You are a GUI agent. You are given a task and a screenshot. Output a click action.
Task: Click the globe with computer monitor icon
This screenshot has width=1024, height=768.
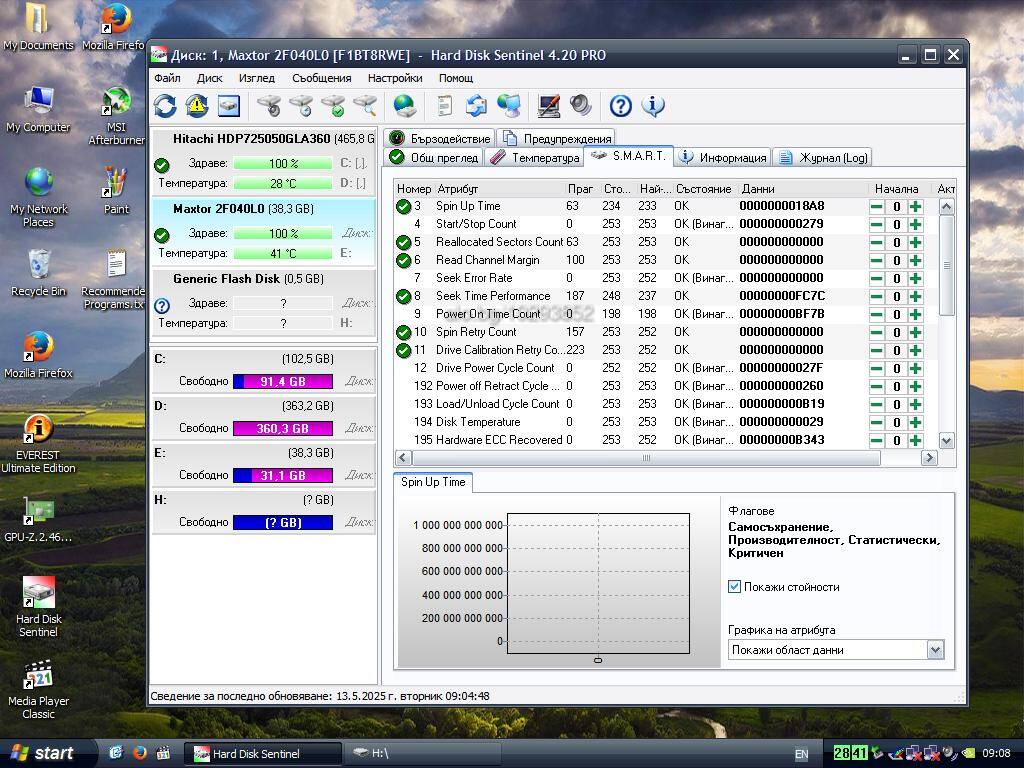tap(509, 106)
